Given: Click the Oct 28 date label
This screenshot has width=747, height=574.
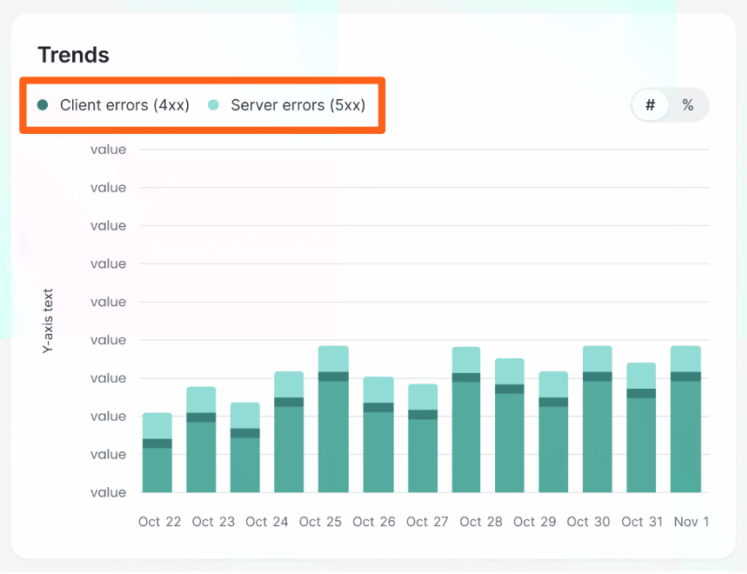Looking at the screenshot, I should coord(481,522).
